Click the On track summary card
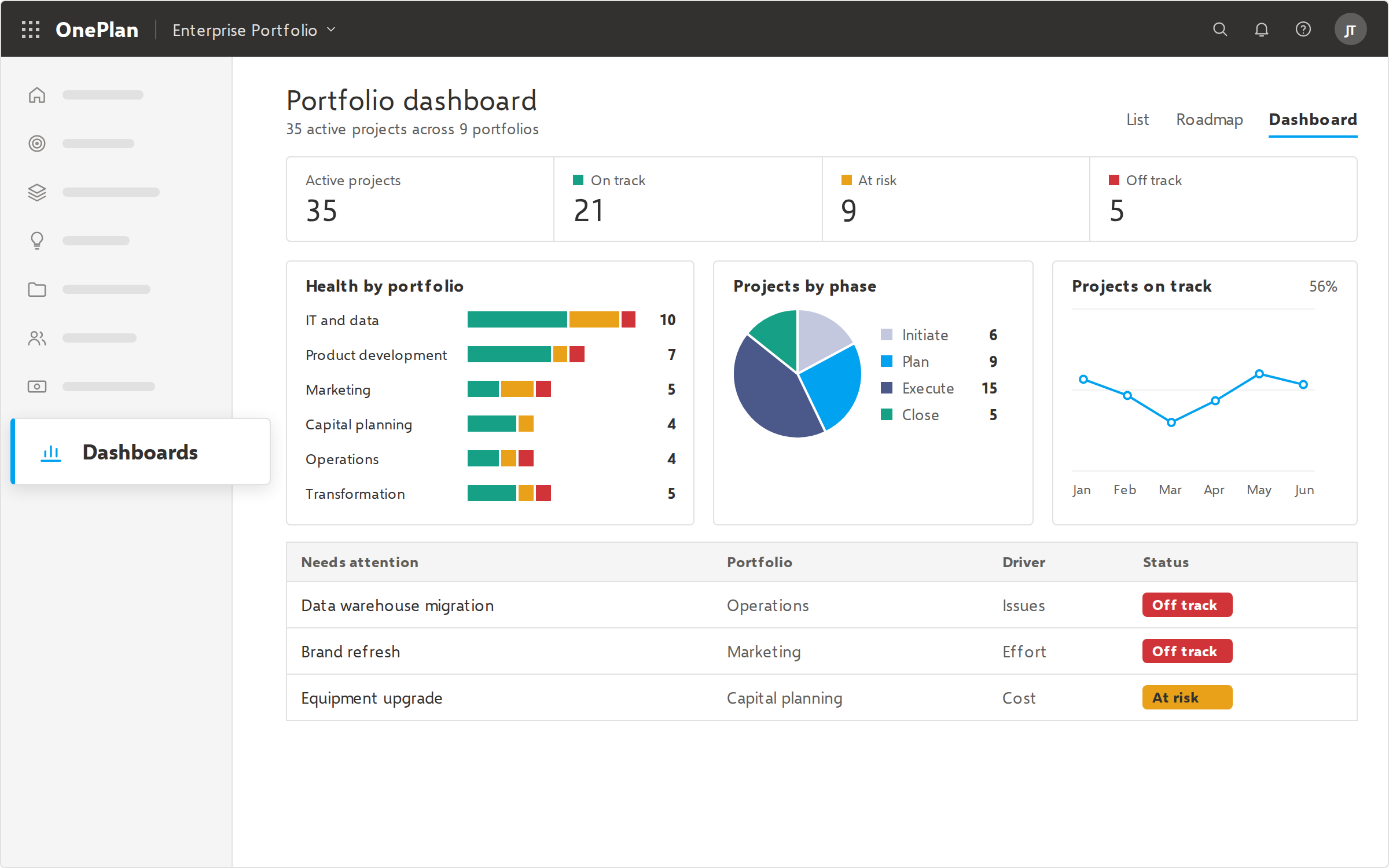This screenshot has height=868, width=1389. click(688, 199)
